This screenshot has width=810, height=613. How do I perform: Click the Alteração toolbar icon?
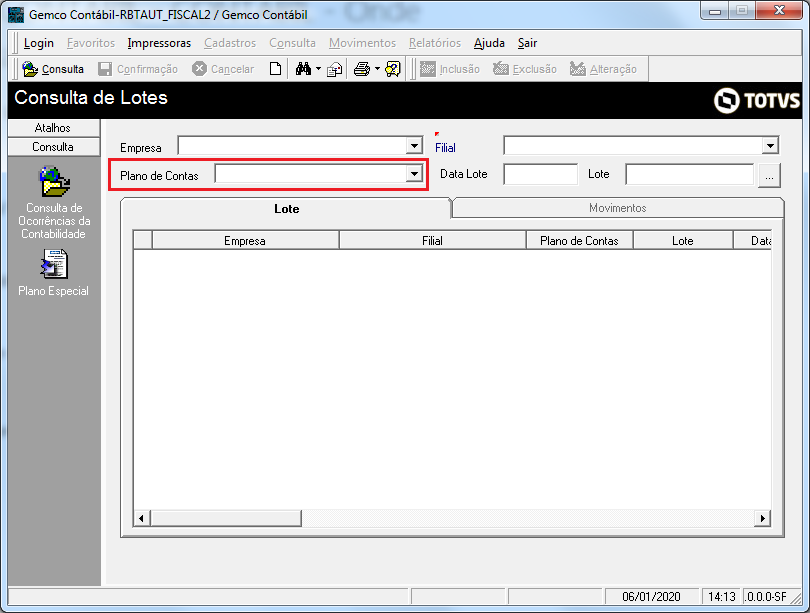(x=578, y=69)
